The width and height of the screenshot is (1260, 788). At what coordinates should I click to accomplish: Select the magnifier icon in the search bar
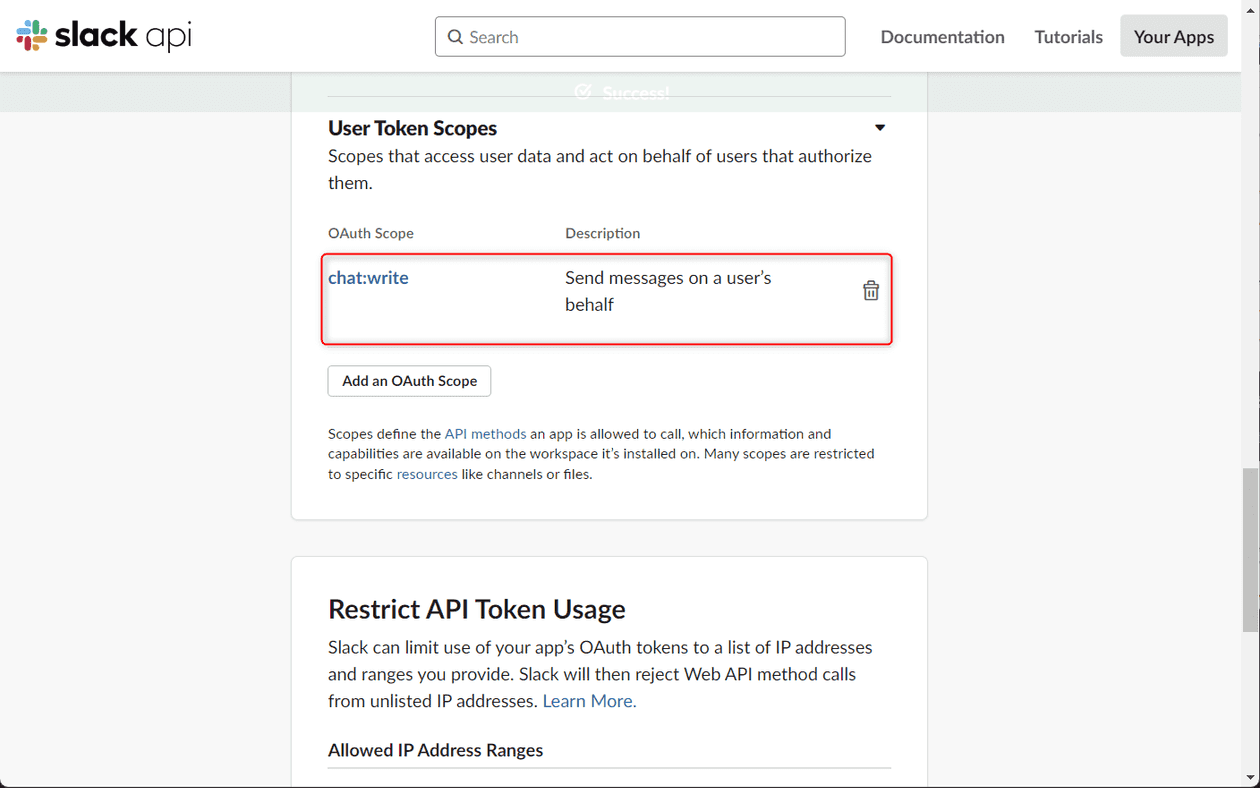pyautogui.click(x=455, y=36)
